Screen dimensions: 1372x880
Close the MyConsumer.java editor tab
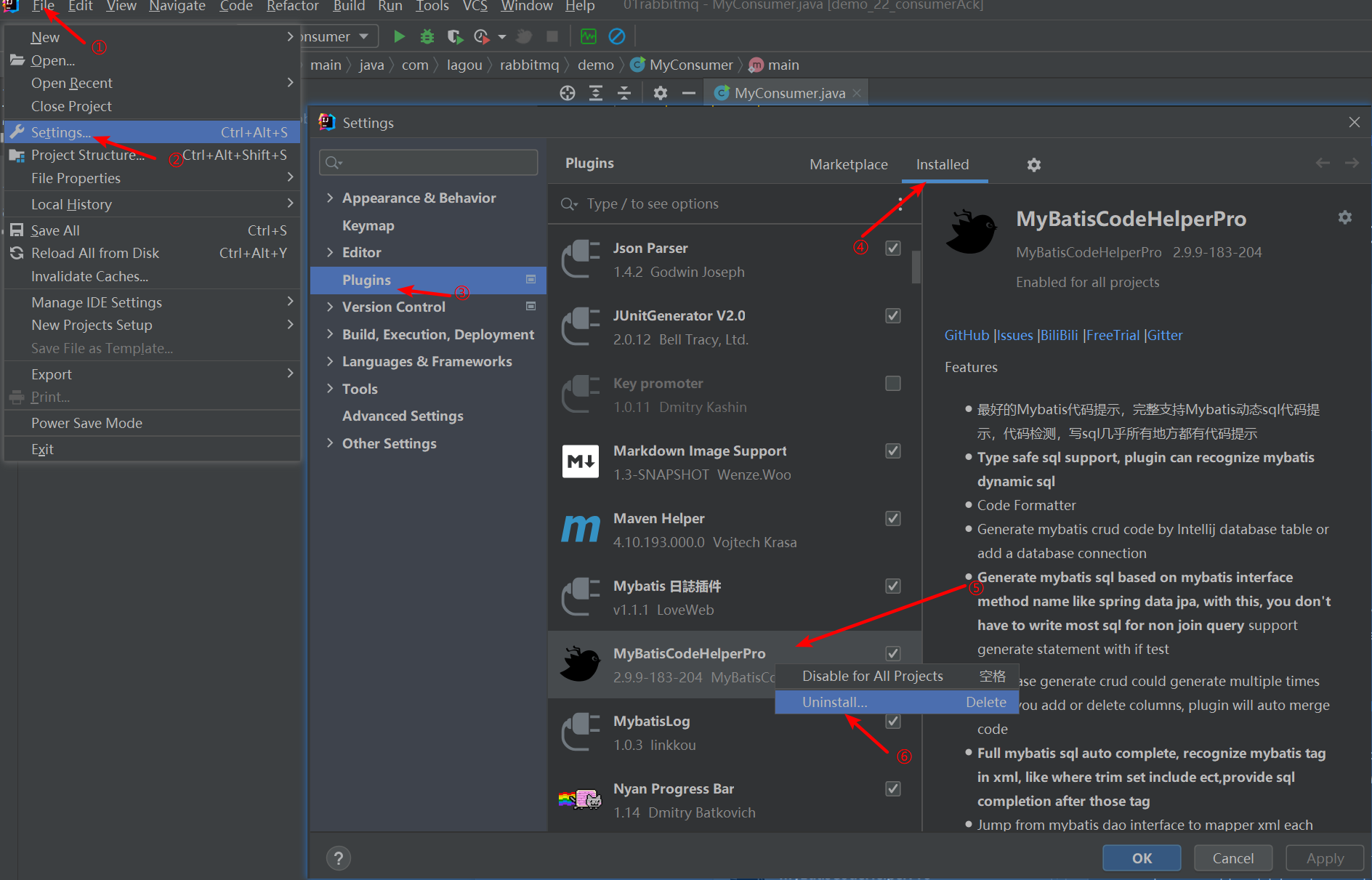857,93
